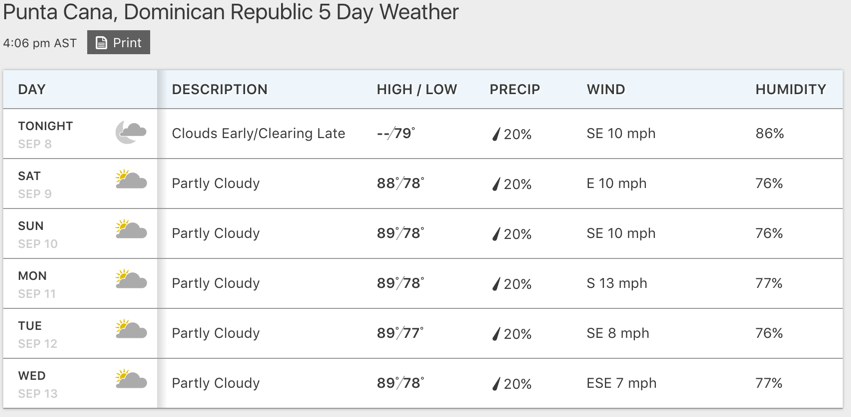Select the DESCRIPTION column header
Screen dimensions: 851x417
tap(220, 89)
